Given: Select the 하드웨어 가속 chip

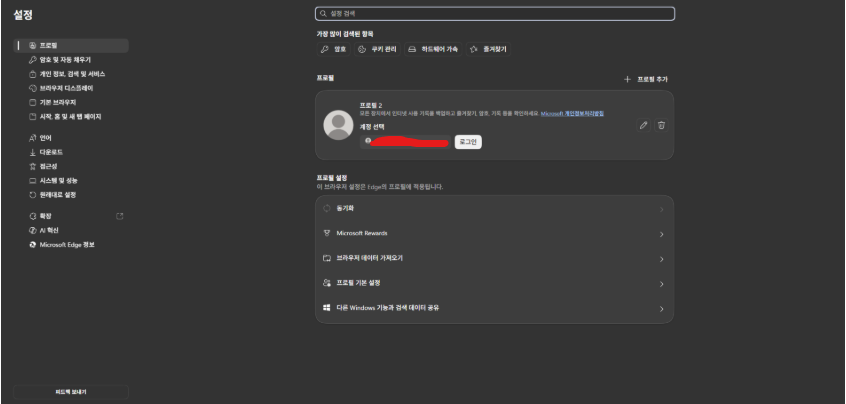Looking at the screenshot, I should (433, 49).
